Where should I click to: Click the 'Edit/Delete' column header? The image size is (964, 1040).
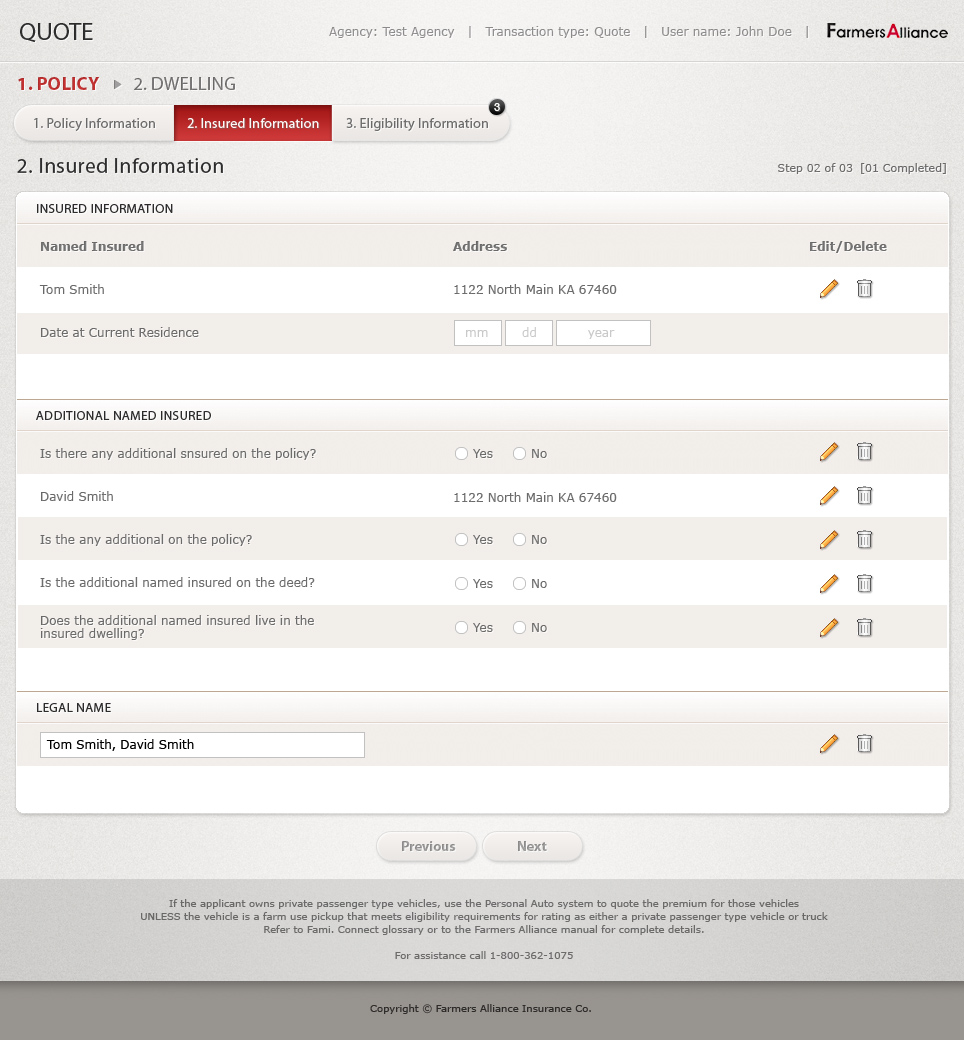tap(848, 247)
